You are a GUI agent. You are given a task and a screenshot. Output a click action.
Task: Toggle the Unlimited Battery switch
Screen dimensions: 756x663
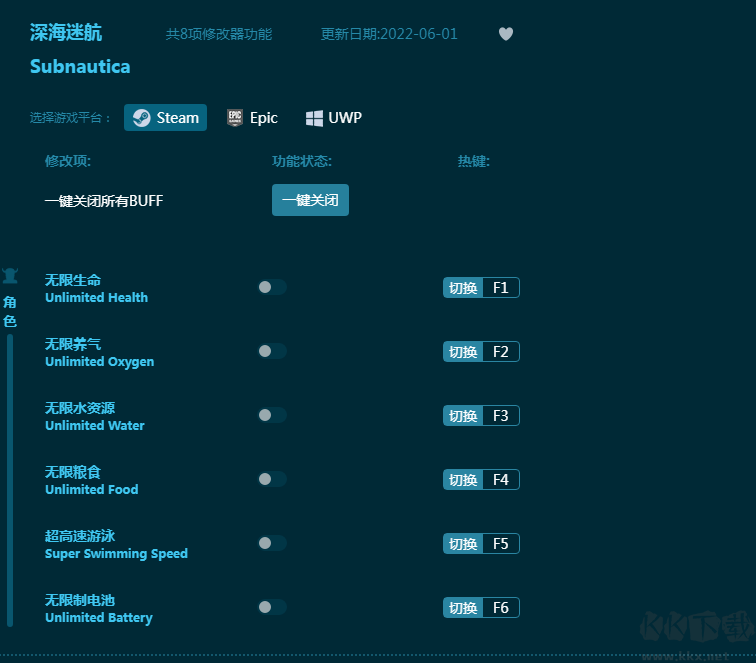pyautogui.click(x=272, y=607)
